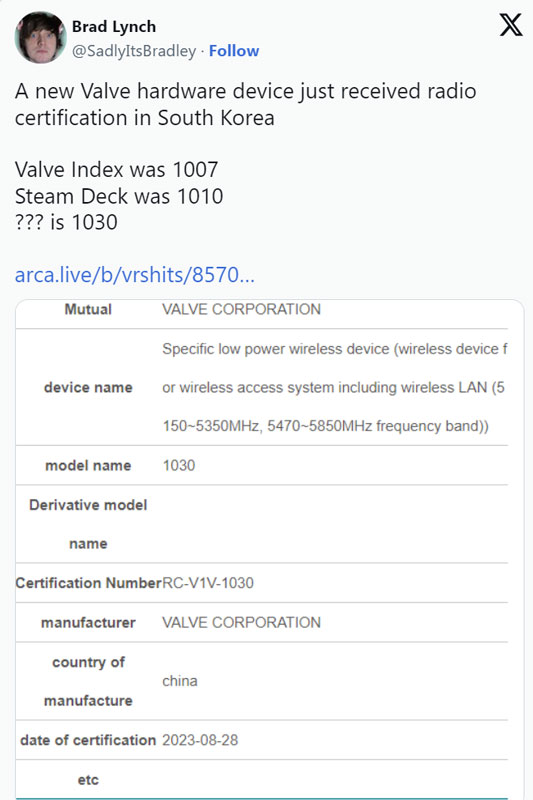Click the model name row label
This screenshot has width=533, height=800.
88,465
